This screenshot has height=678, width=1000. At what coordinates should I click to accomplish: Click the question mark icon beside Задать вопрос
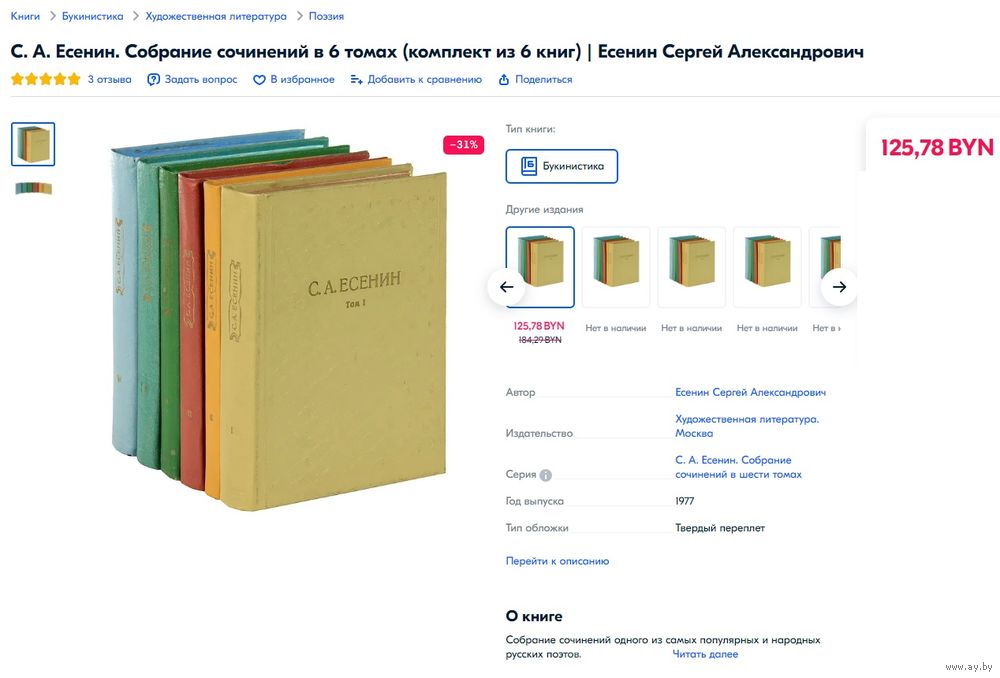coord(153,80)
